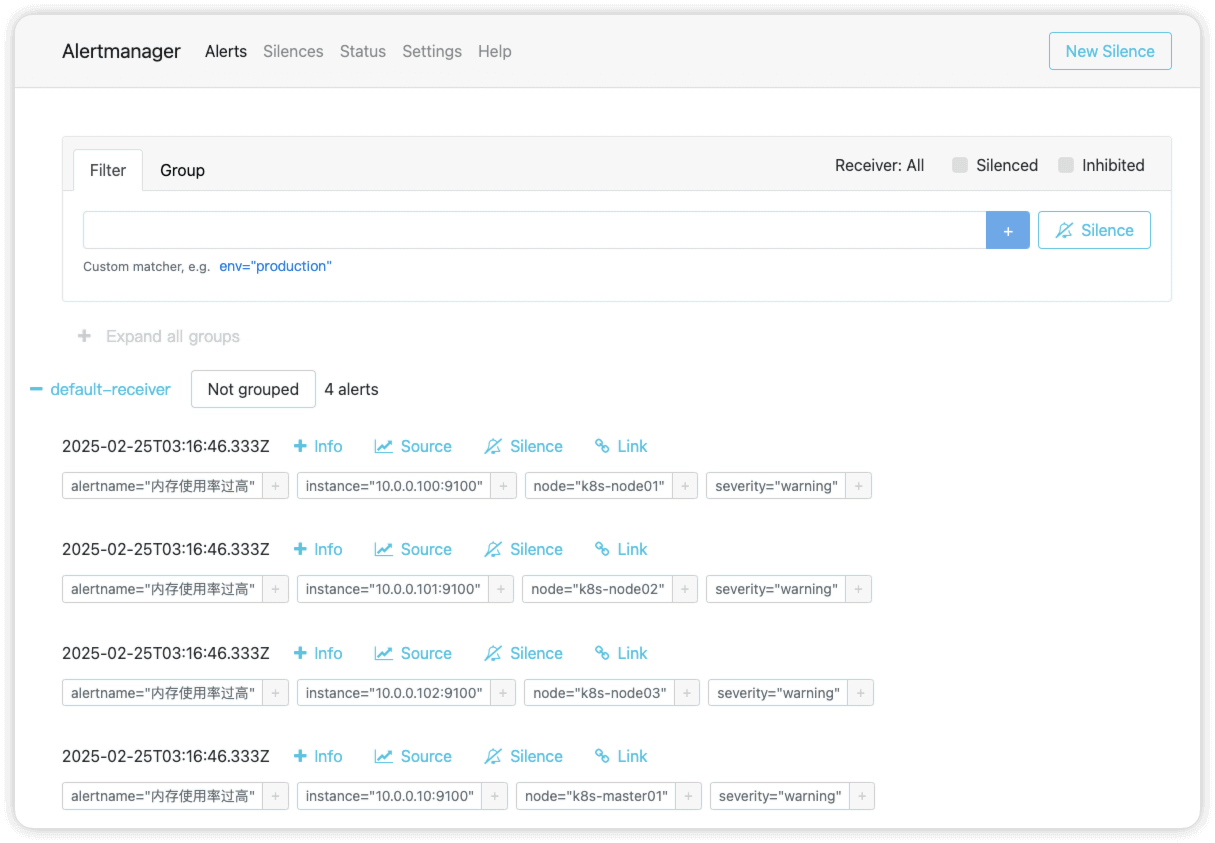This screenshot has width=1215, height=843.
Task: Silence the k8s-node02 alert
Action: (523, 549)
